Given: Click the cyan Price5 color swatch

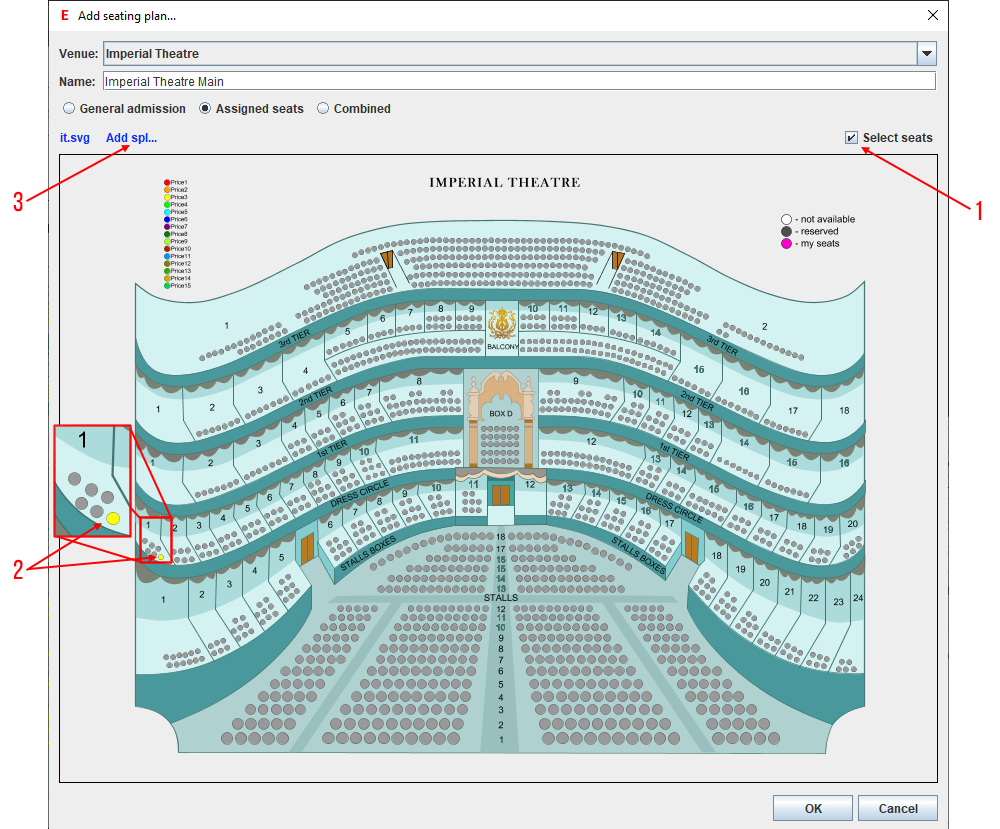Looking at the screenshot, I should [x=167, y=212].
